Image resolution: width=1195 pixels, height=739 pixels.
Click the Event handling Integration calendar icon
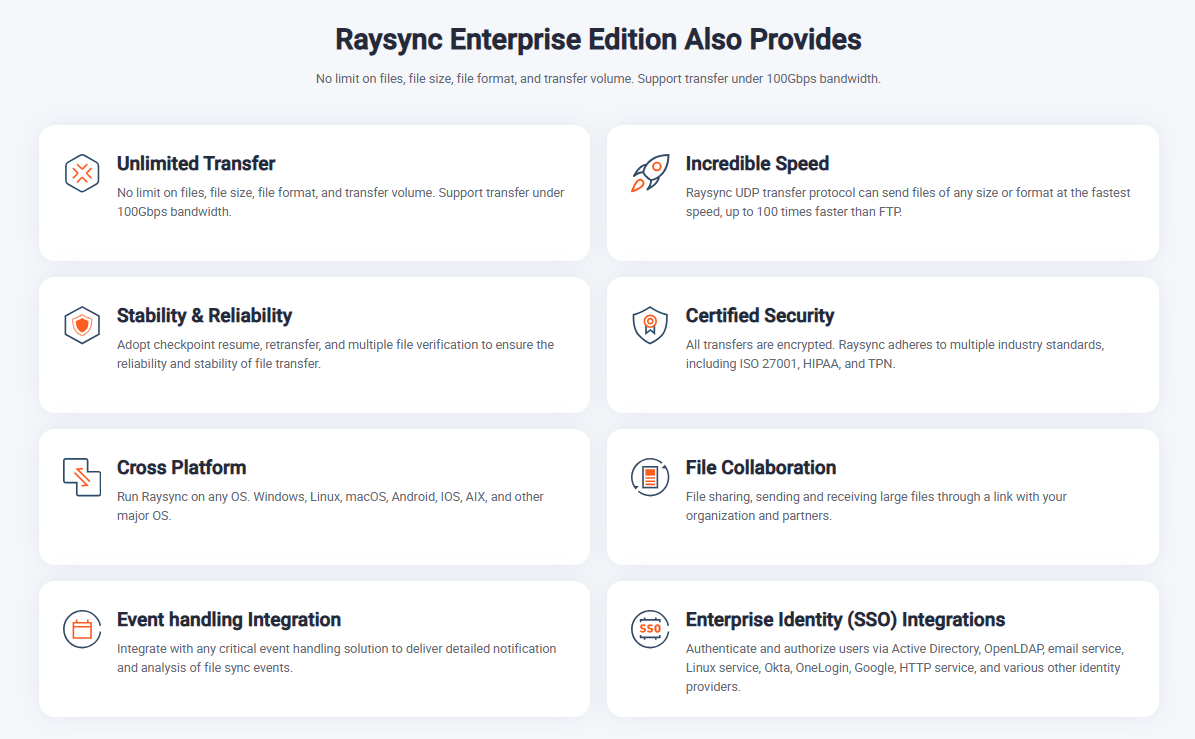pyautogui.click(x=82, y=629)
